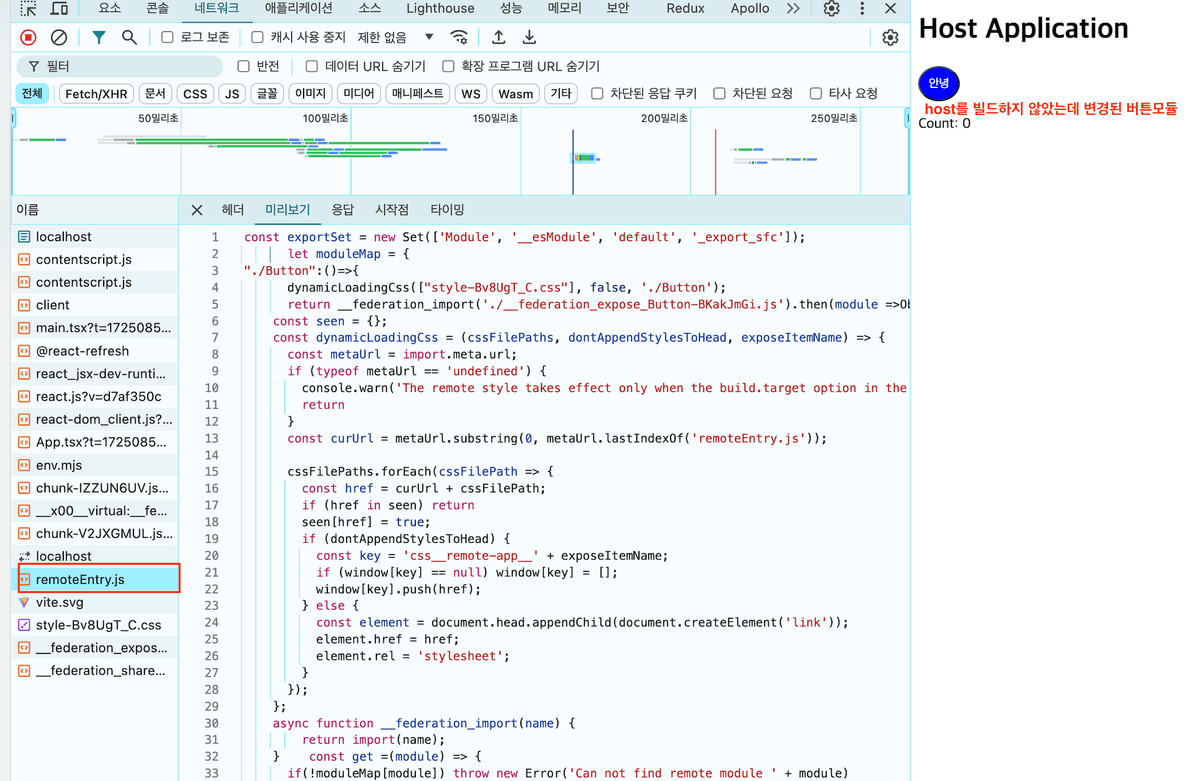Screen dimensions: 1200x781
Task: Switch to the 콘솔 tab
Action: 157,9
